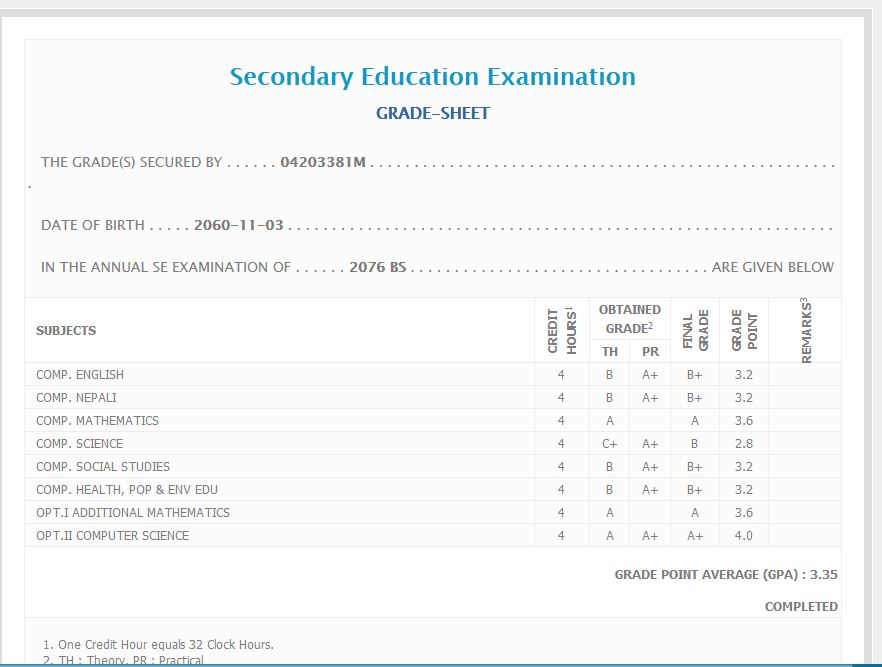
Task: Click the Secondary Education Examination title
Action: coord(432,77)
